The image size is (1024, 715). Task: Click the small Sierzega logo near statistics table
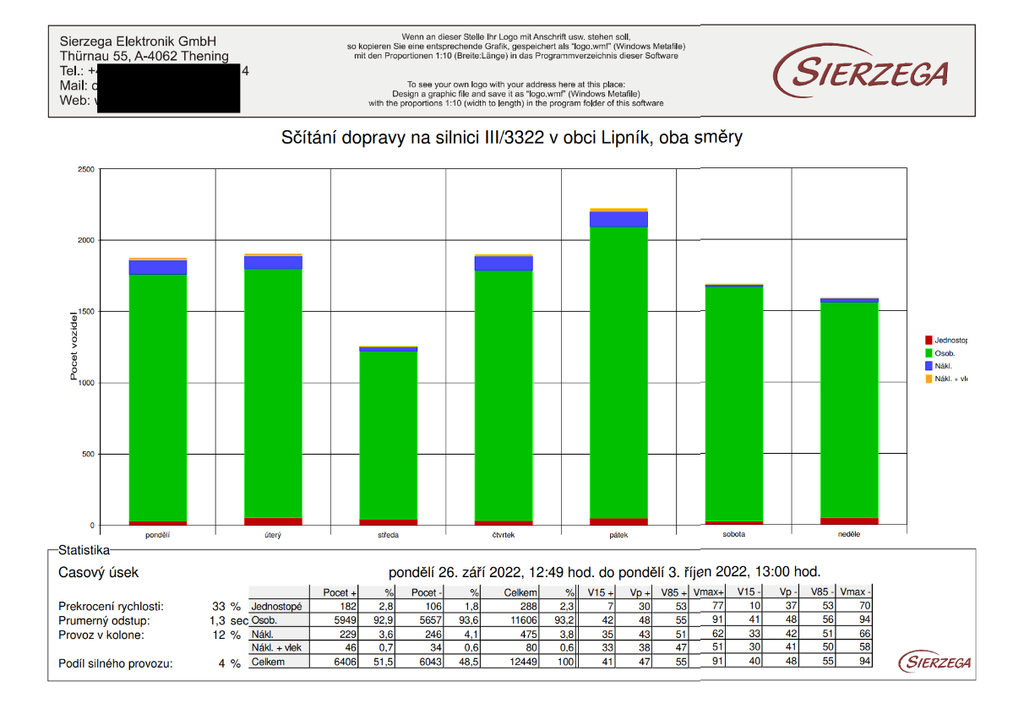(x=934, y=661)
